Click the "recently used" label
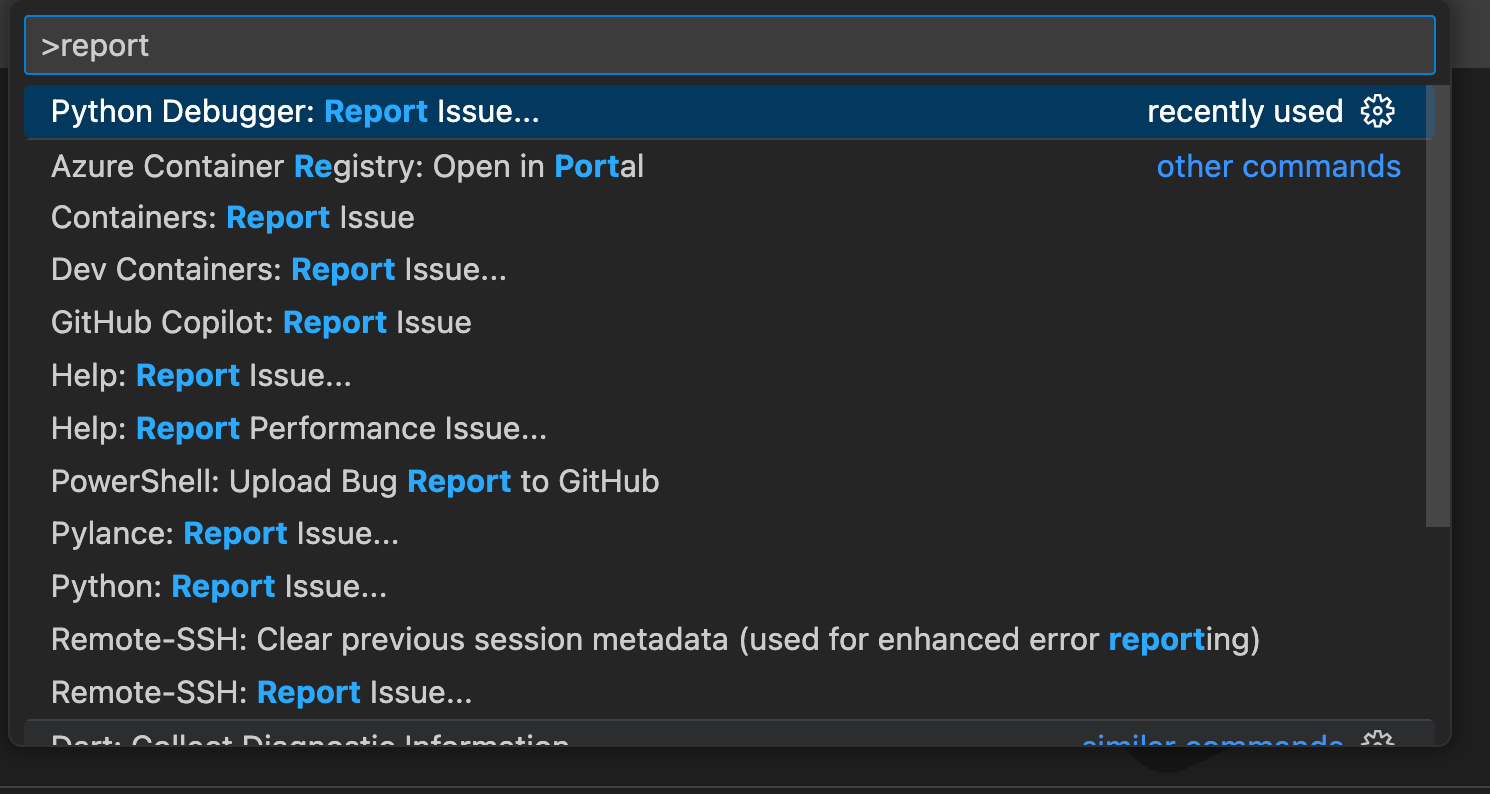The width and height of the screenshot is (1490, 794). (1244, 112)
